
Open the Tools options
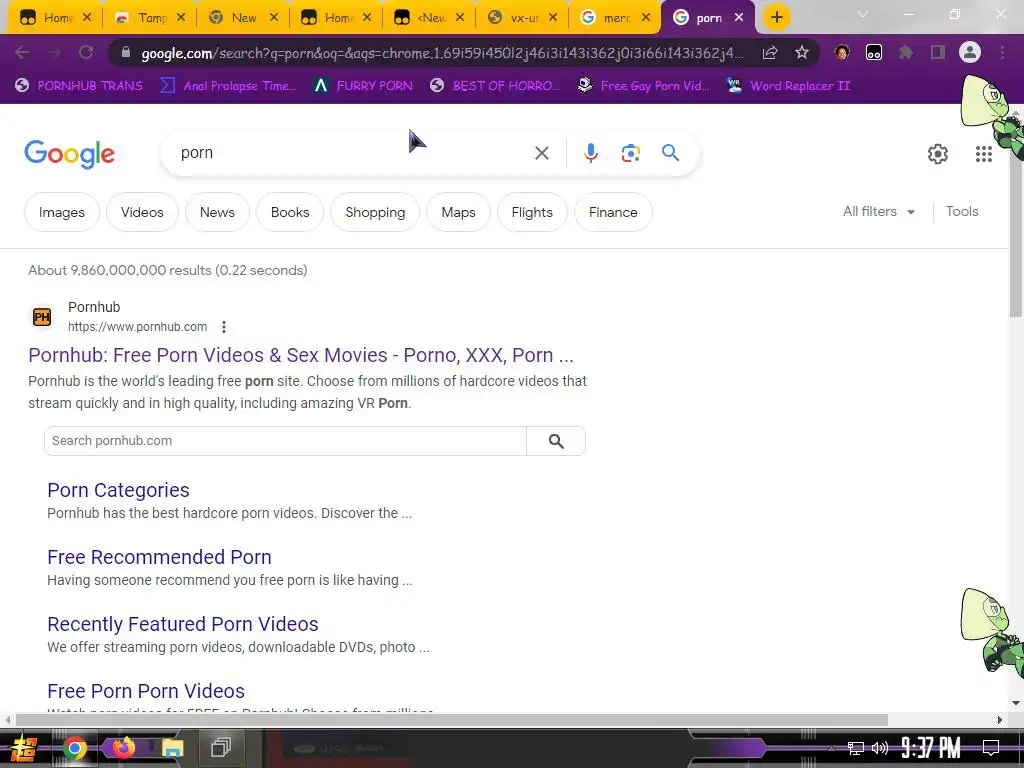[x=962, y=212]
